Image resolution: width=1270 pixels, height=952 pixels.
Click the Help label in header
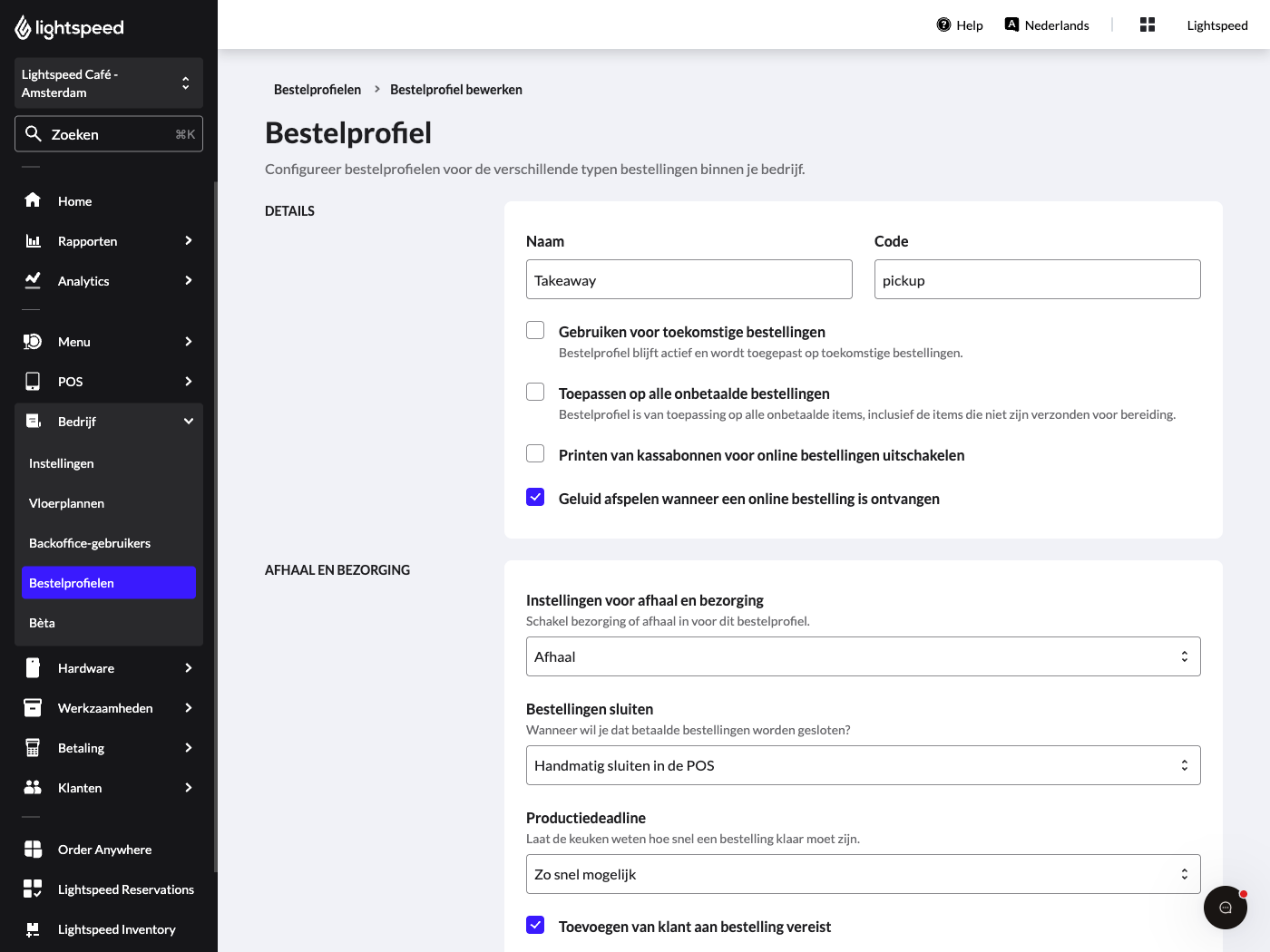point(970,25)
